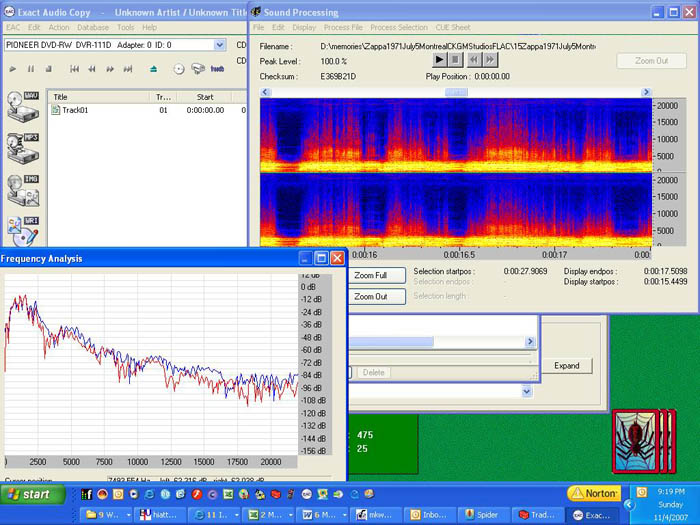Click Zoom Out button beside playback controls
Image resolution: width=700 pixels, height=525 pixels.
(x=651, y=61)
